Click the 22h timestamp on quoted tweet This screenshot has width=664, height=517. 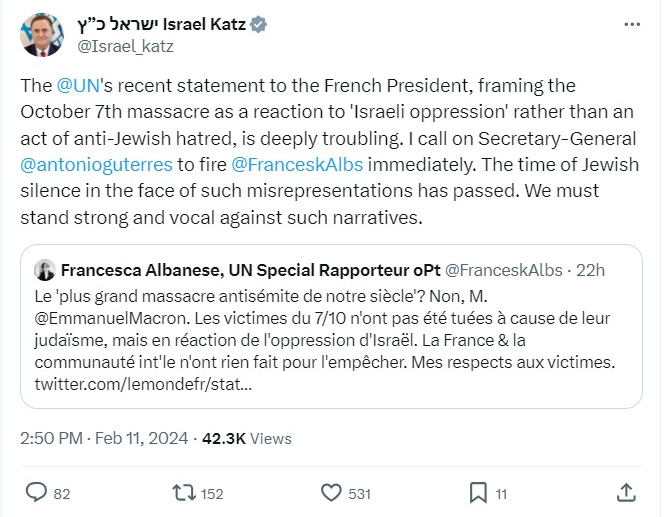[590, 270]
